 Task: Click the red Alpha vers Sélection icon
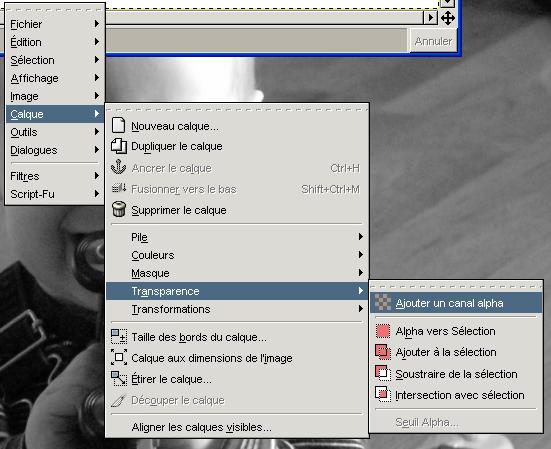[x=383, y=331]
